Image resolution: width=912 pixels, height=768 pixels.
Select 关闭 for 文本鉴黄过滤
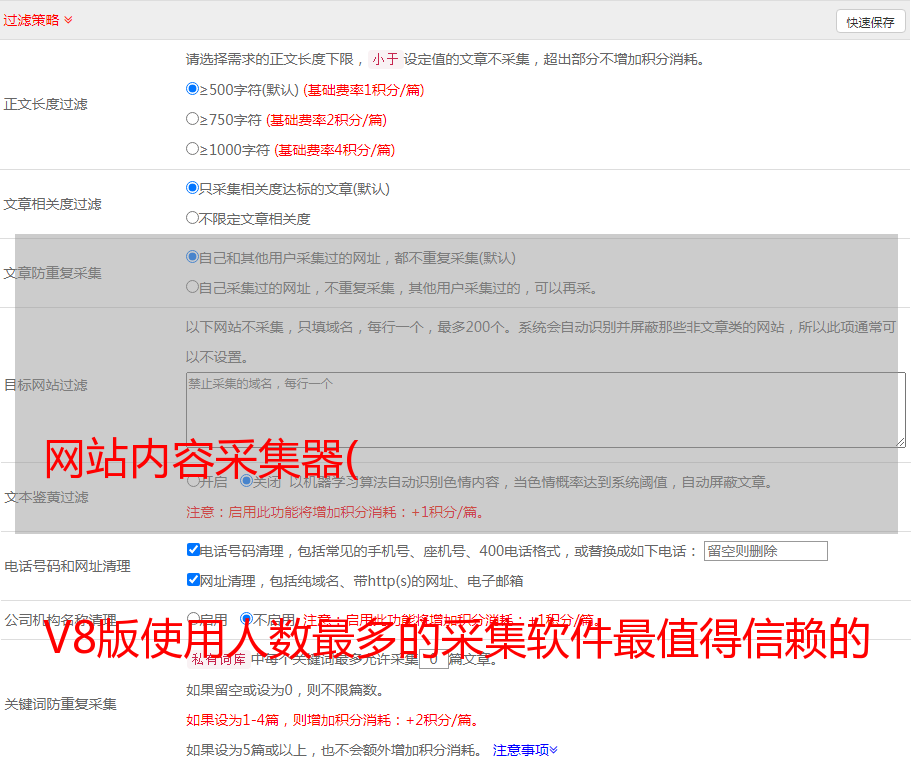[x=246, y=481]
